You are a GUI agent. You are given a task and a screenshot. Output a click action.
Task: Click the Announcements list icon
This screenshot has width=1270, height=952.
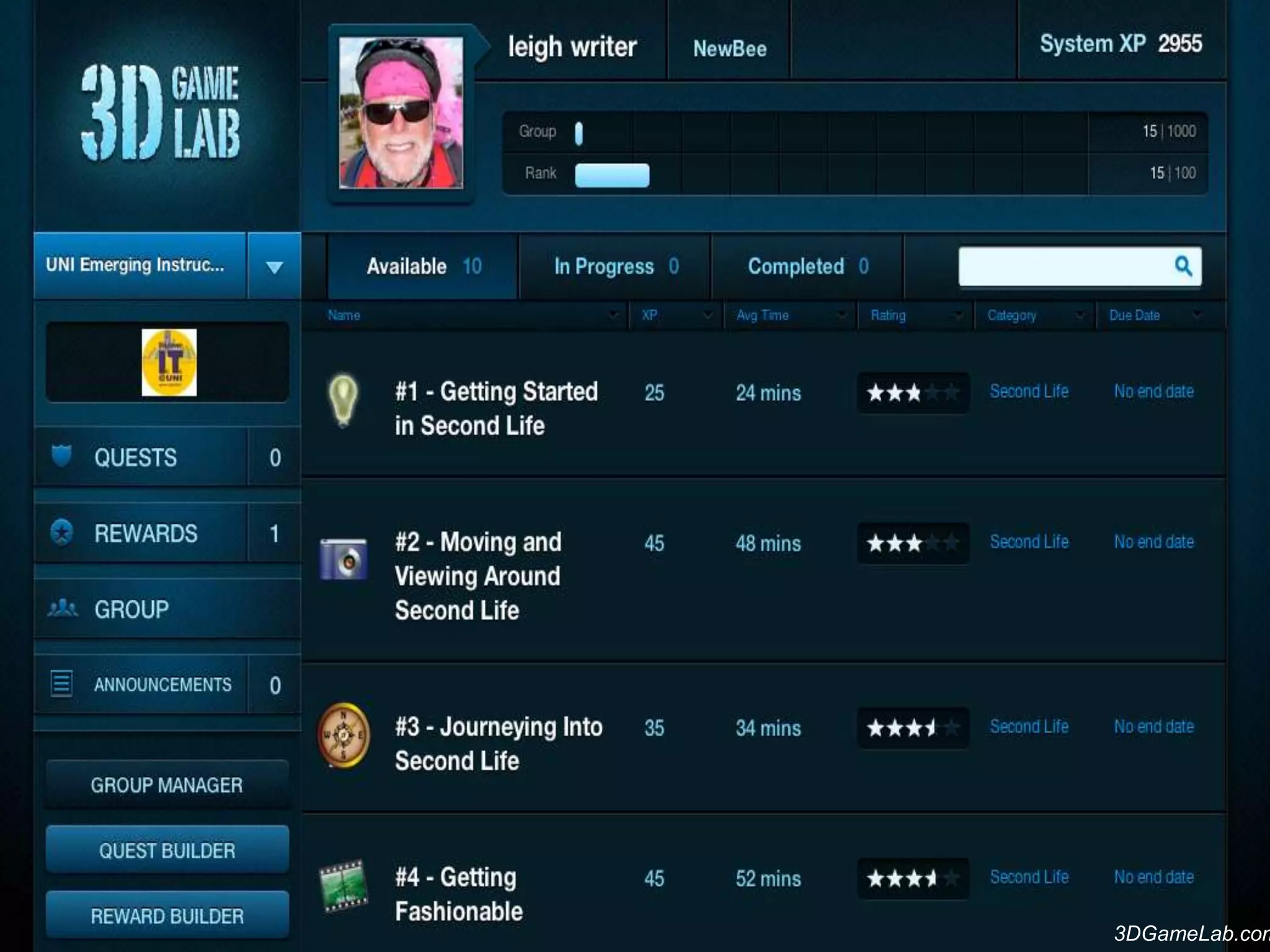pyautogui.click(x=61, y=684)
